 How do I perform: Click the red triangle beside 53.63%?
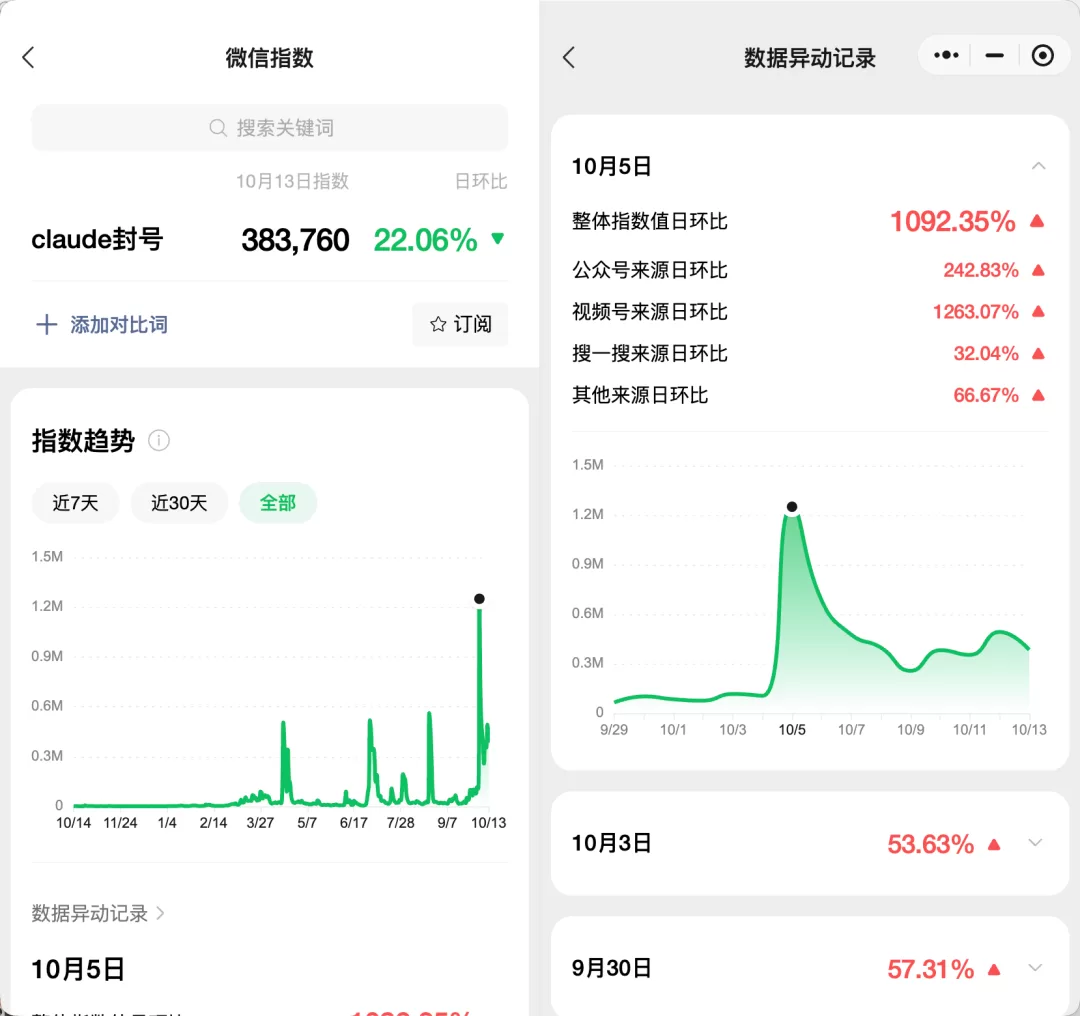(x=994, y=844)
